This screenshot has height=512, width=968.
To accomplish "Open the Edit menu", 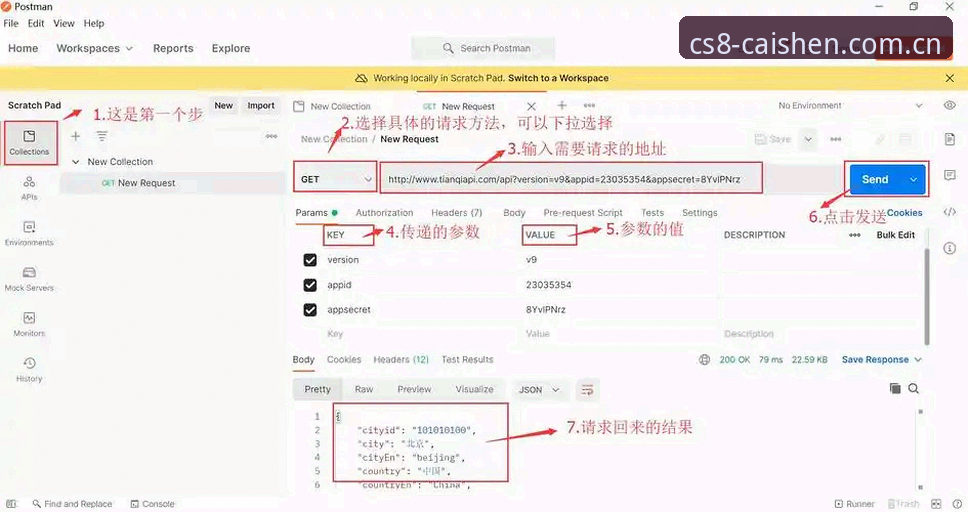I will pos(36,23).
